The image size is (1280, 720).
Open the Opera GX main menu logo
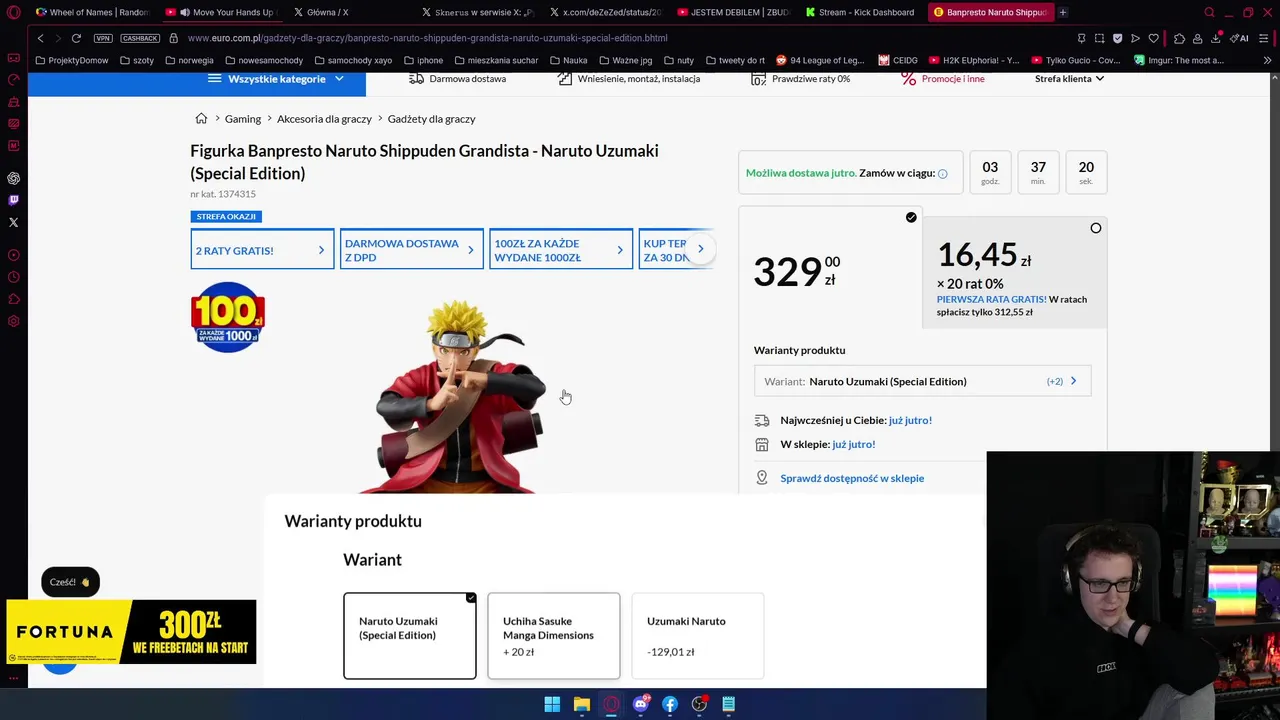click(x=13, y=12)
